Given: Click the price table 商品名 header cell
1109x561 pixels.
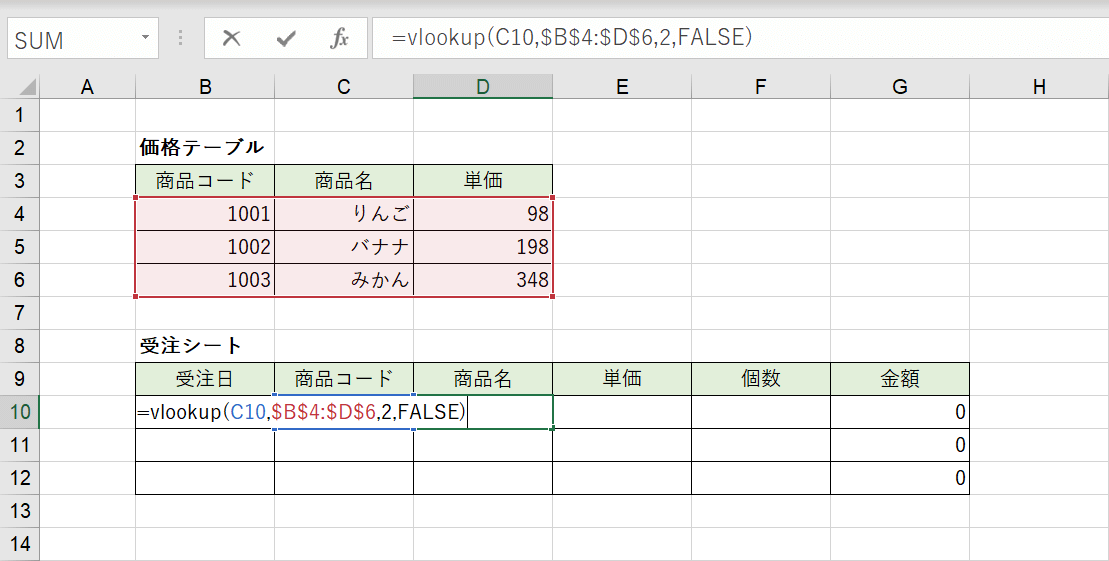Looking at the screenshot, I should coord(344,180).
